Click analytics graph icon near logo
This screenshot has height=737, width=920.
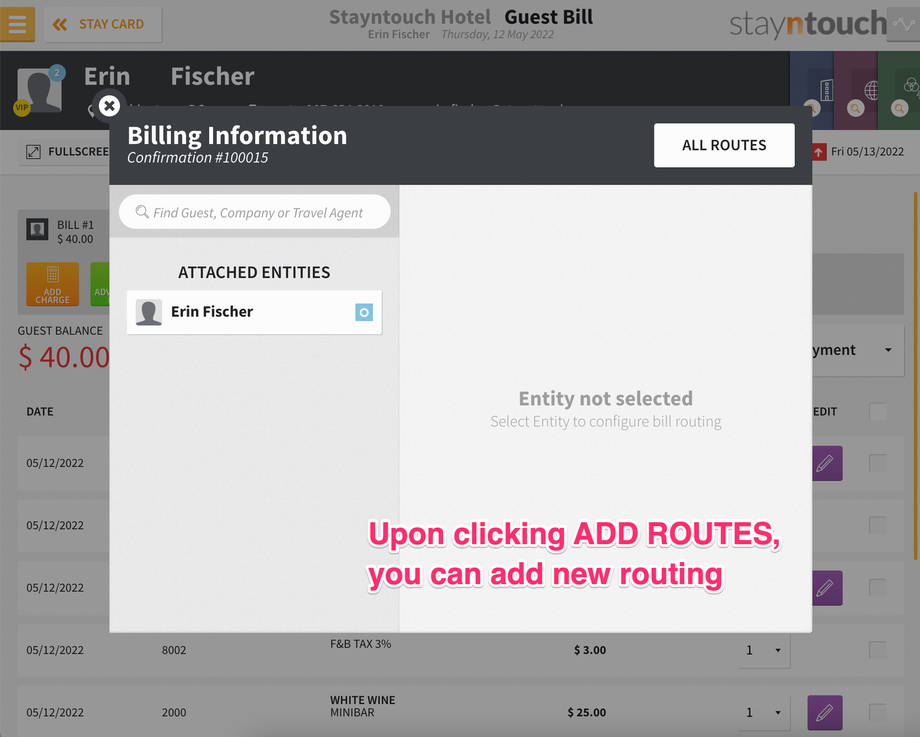pos(903,25)
